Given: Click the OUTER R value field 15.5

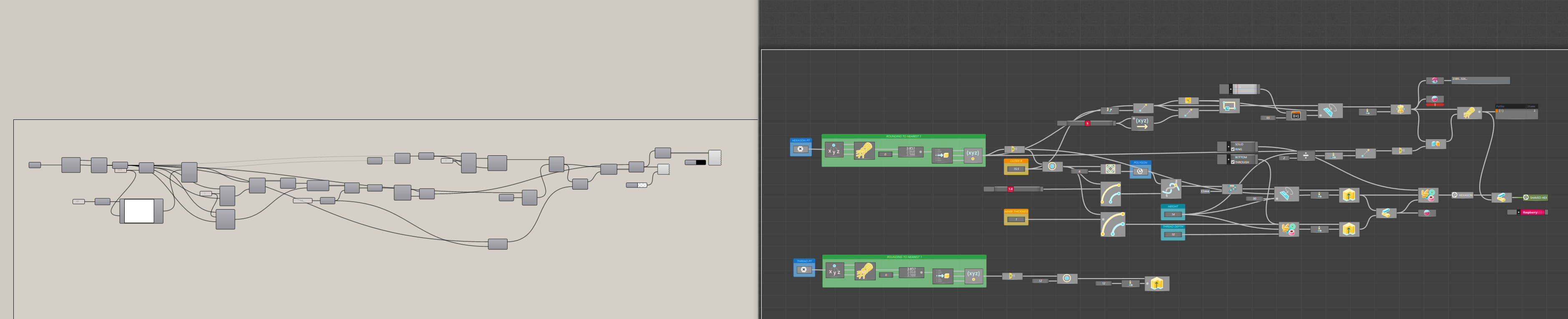Looking at the screenshot, I should click(1016, 169).
